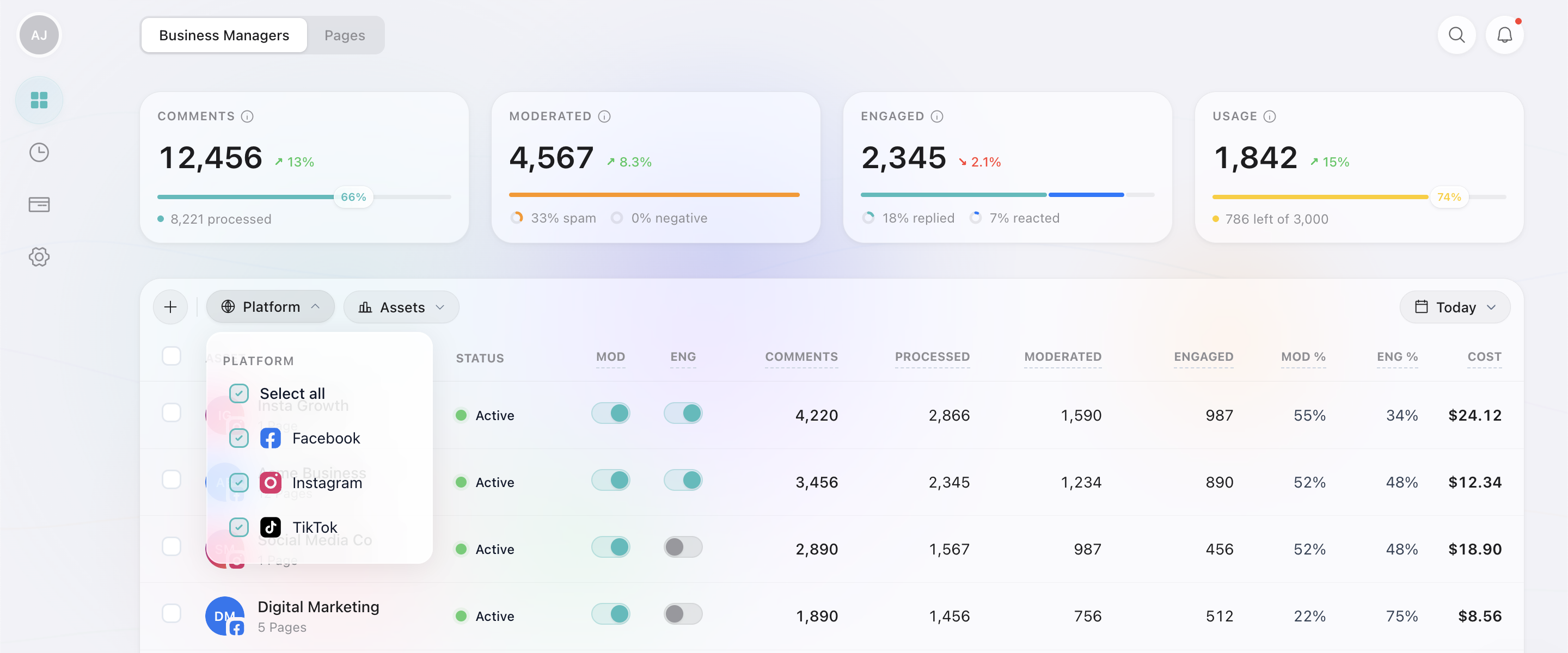
Task: Check the Select all platforms checkbox
Action: (x=239, y=393)
